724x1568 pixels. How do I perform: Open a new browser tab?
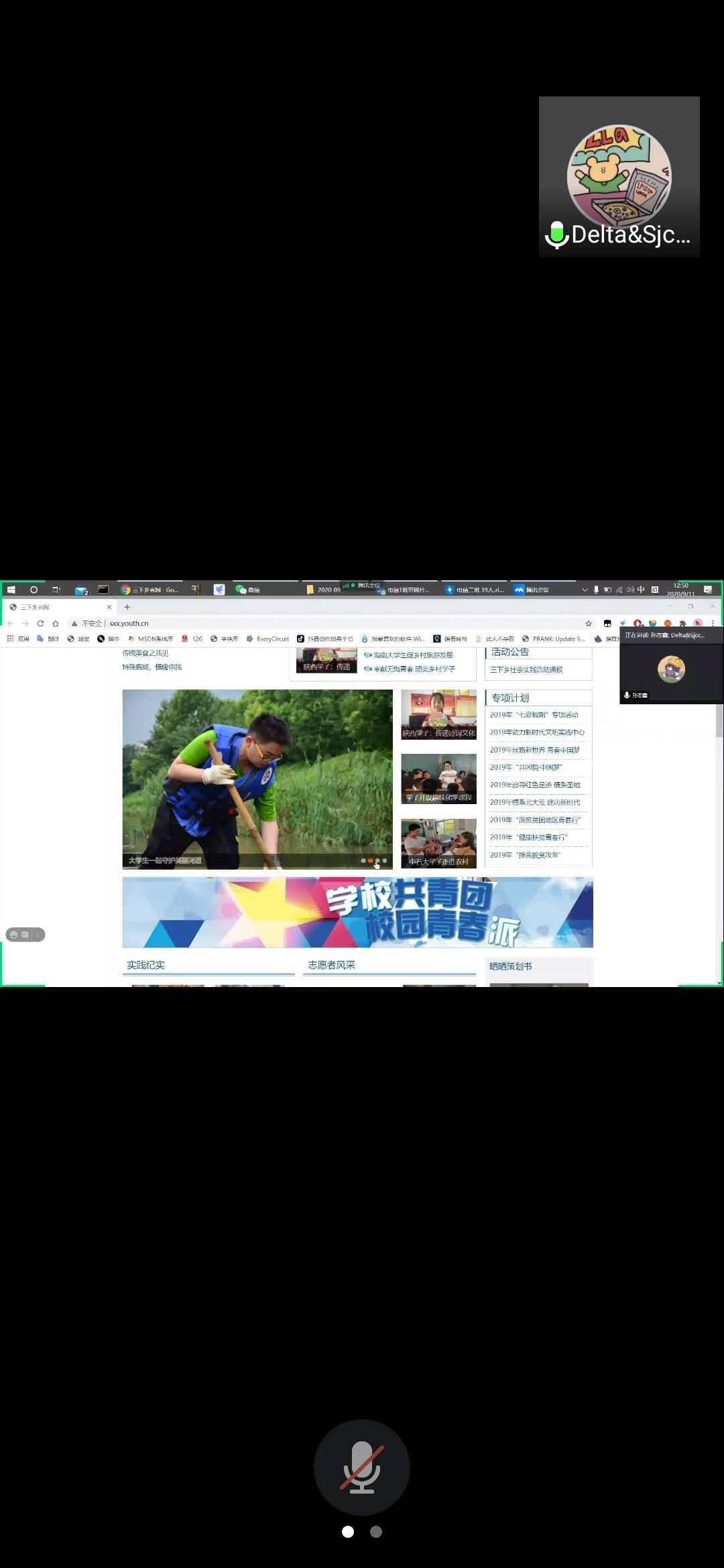coord(127,607)
